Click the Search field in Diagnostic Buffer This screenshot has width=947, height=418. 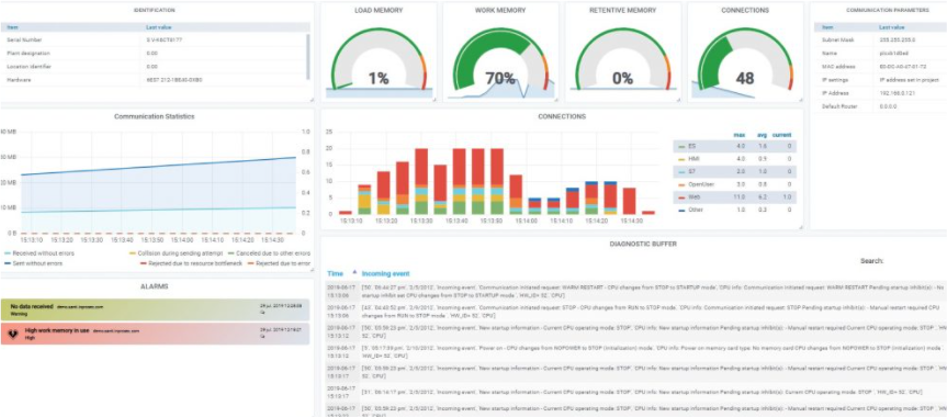coord(915,261)
